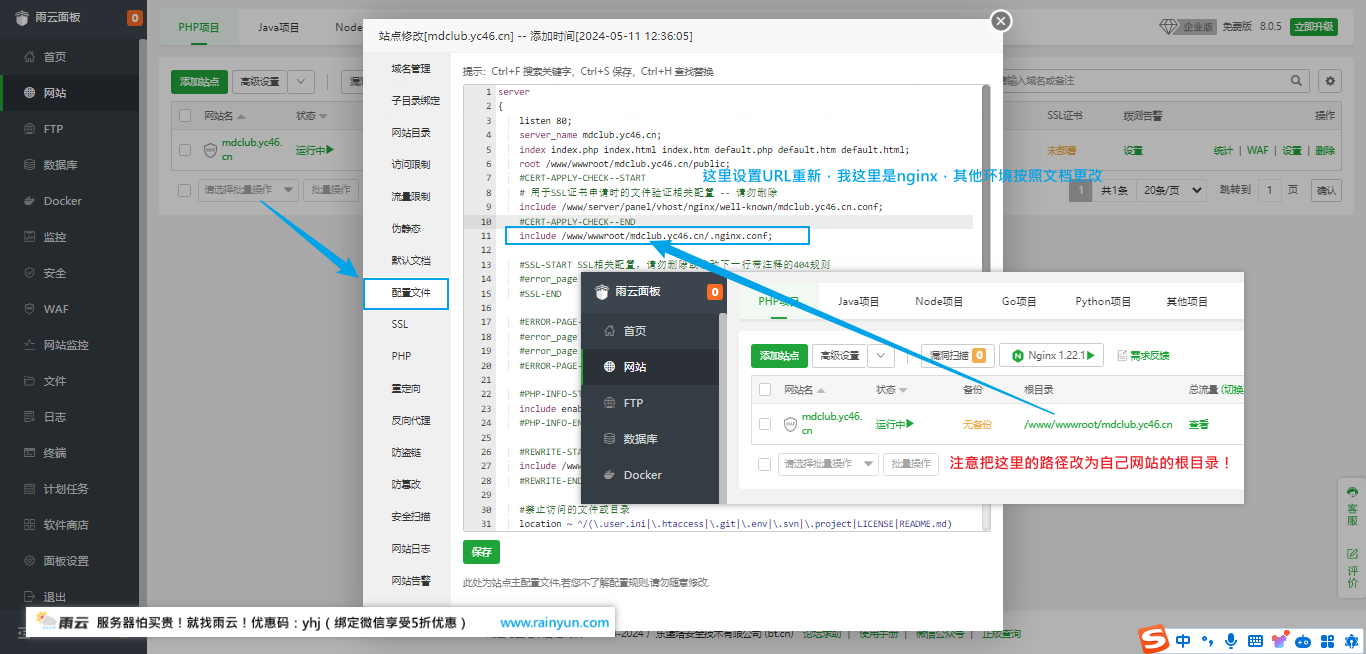
Task: Open the 客服 floating side button
Action: (x=1352, y=507)
